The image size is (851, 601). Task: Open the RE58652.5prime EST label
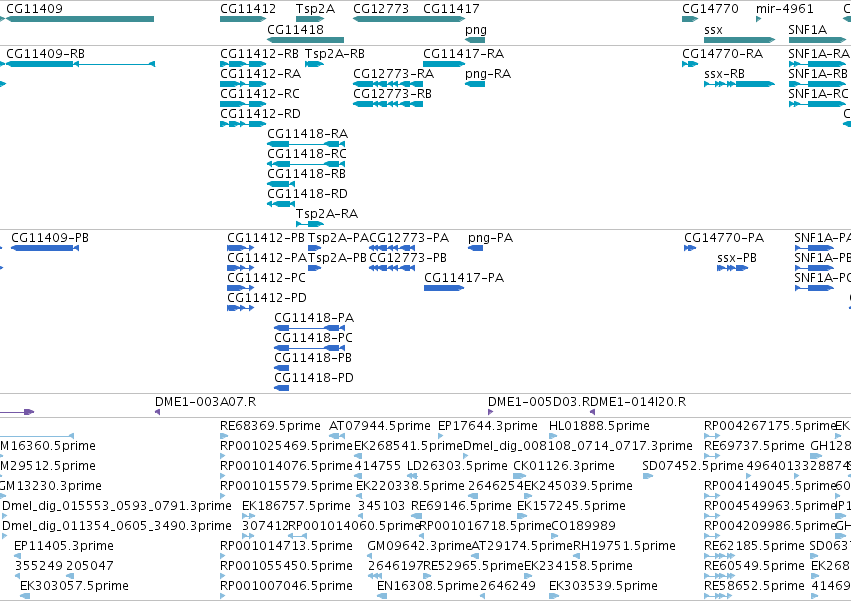[754, 586]
